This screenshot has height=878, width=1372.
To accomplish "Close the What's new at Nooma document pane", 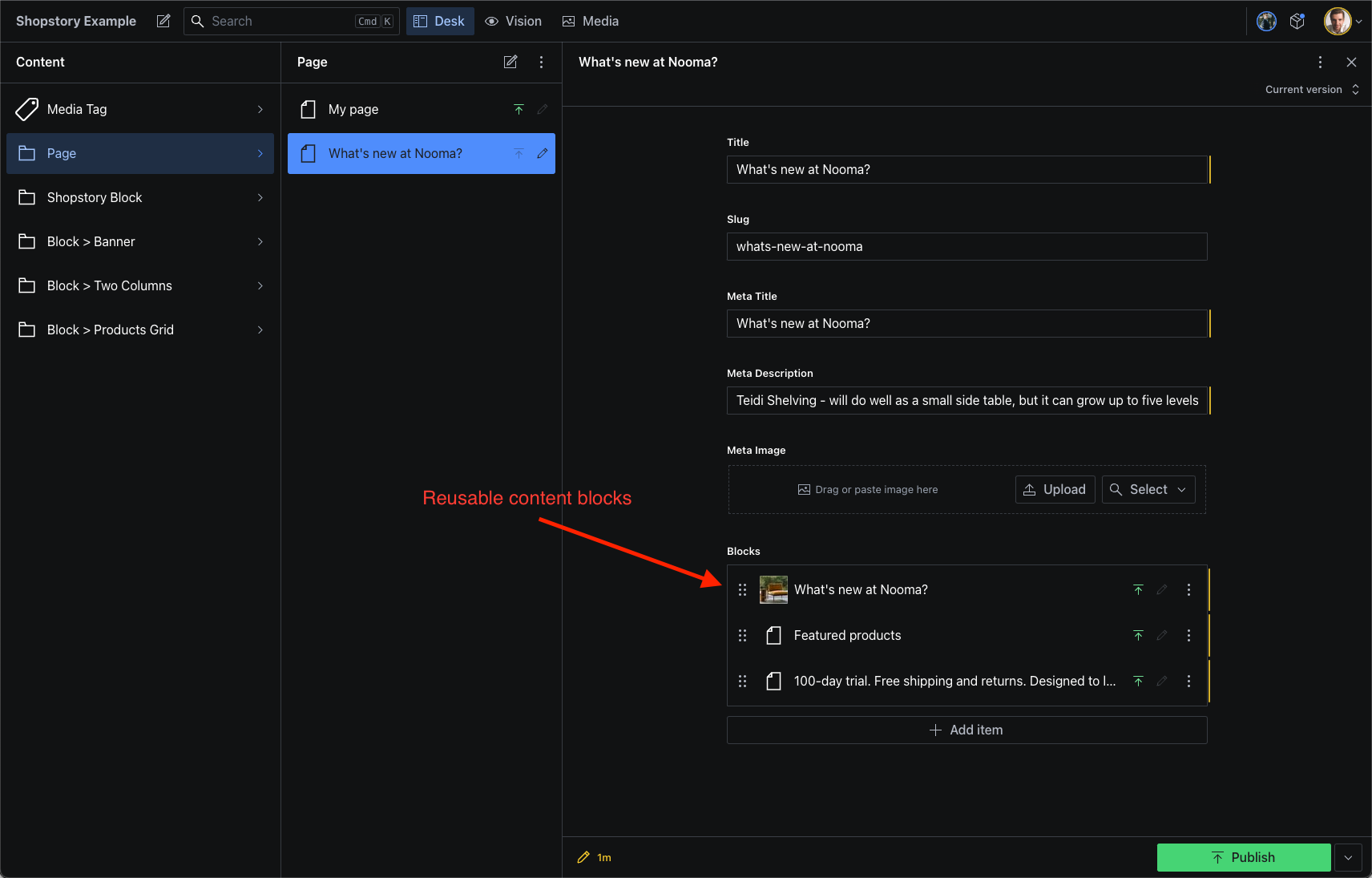I will tap(1351, 62).
